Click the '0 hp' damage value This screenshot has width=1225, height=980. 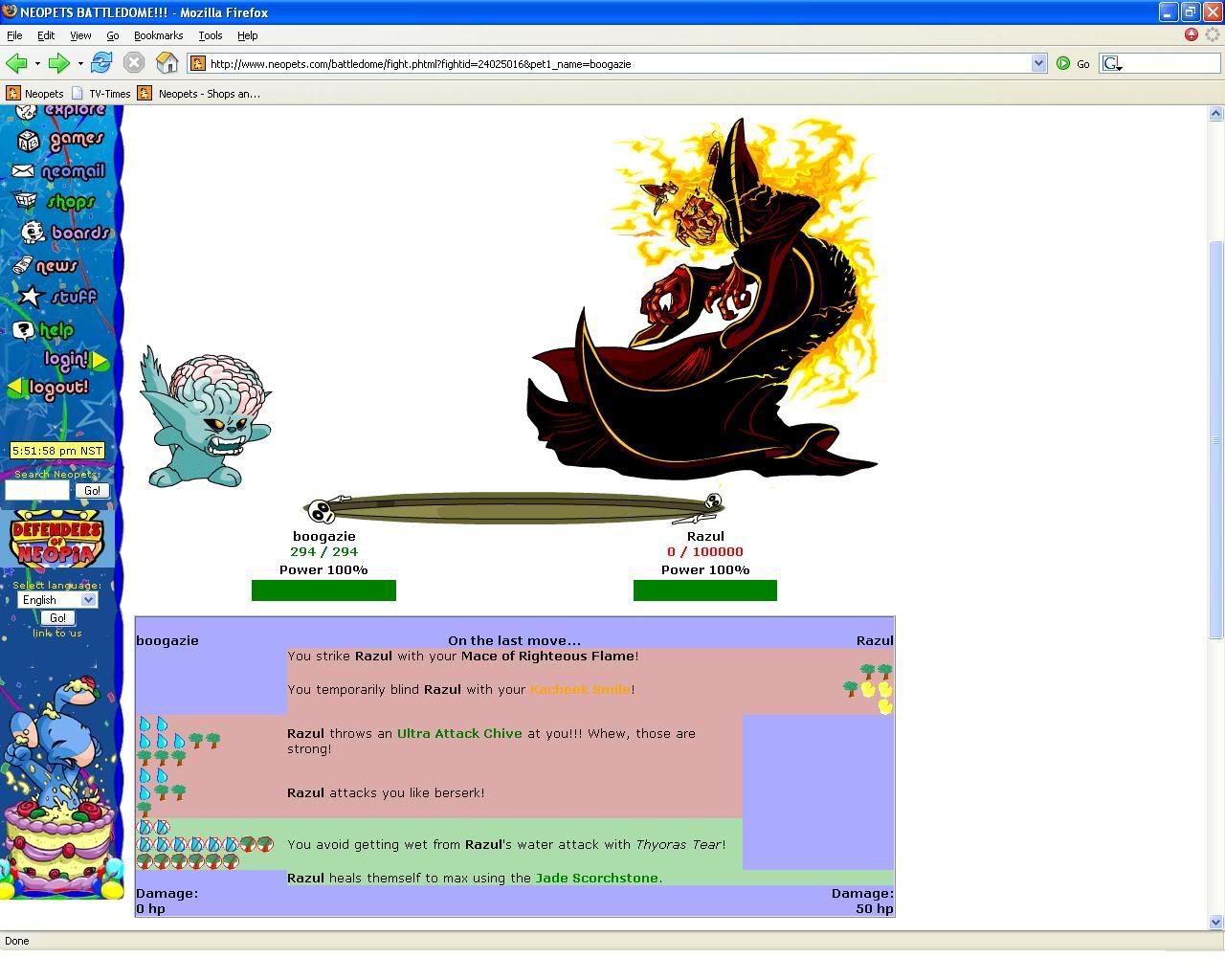150,908
